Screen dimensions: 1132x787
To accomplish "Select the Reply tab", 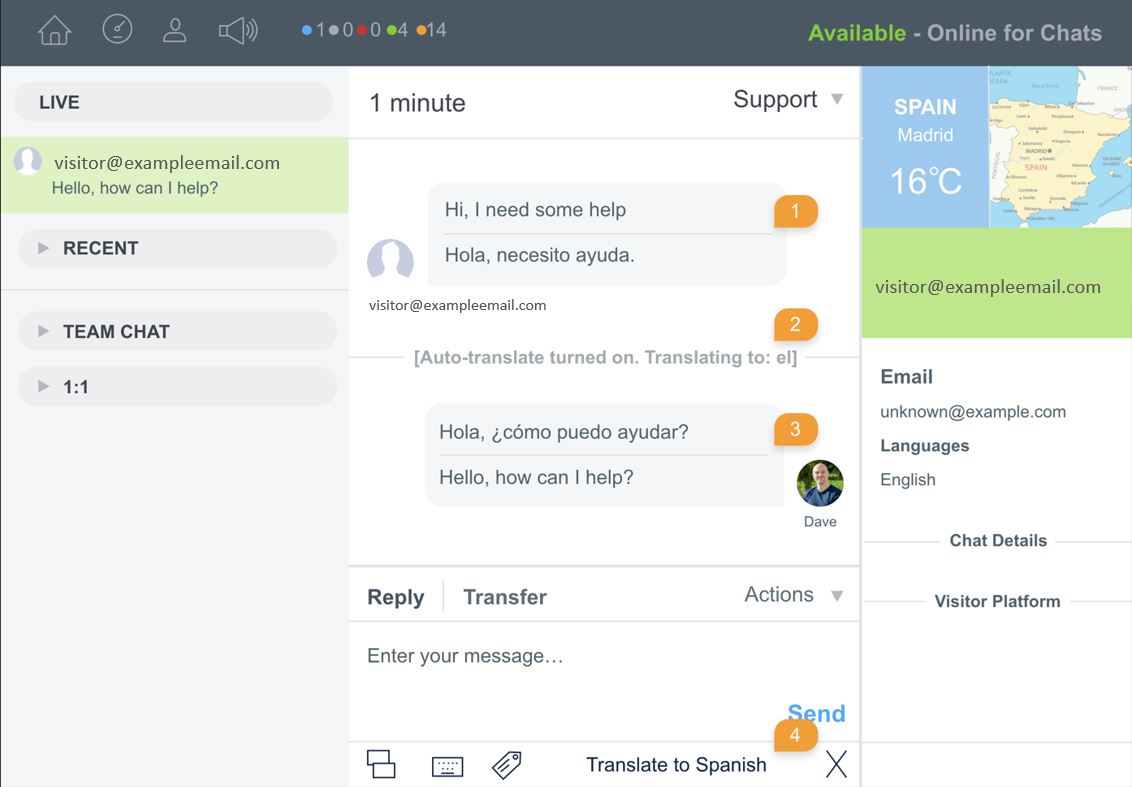I will pos(394,596).
